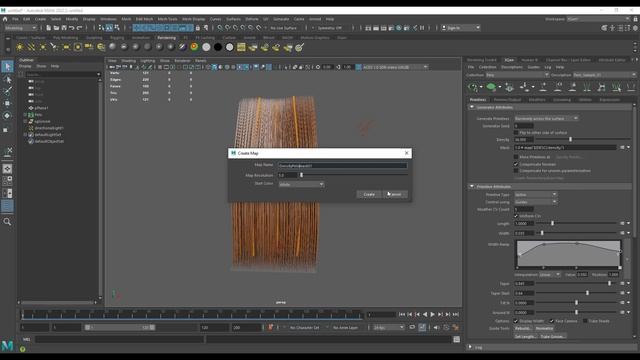Edit the Map Name text field
Image resolution: width=640 pixels, height=360 pixels.
[342, 165]
